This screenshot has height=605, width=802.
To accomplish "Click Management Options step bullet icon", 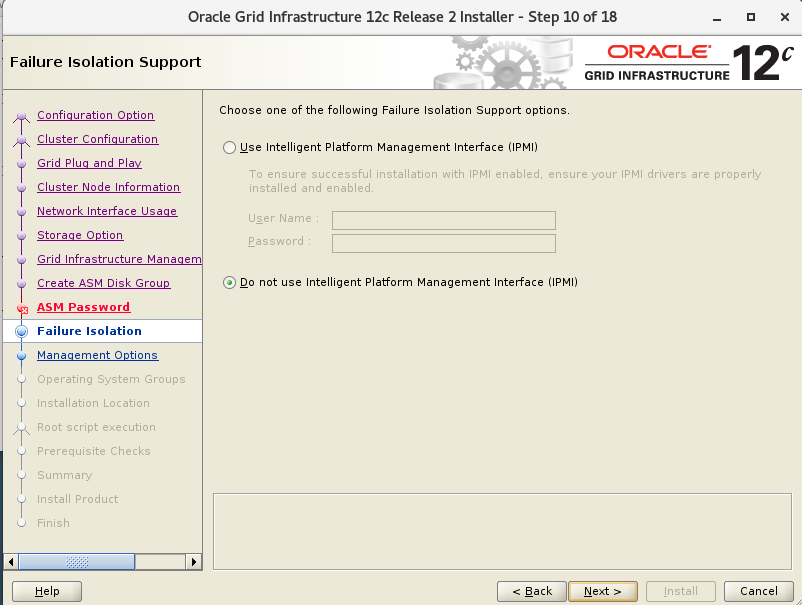I will (x=21, y=355).
